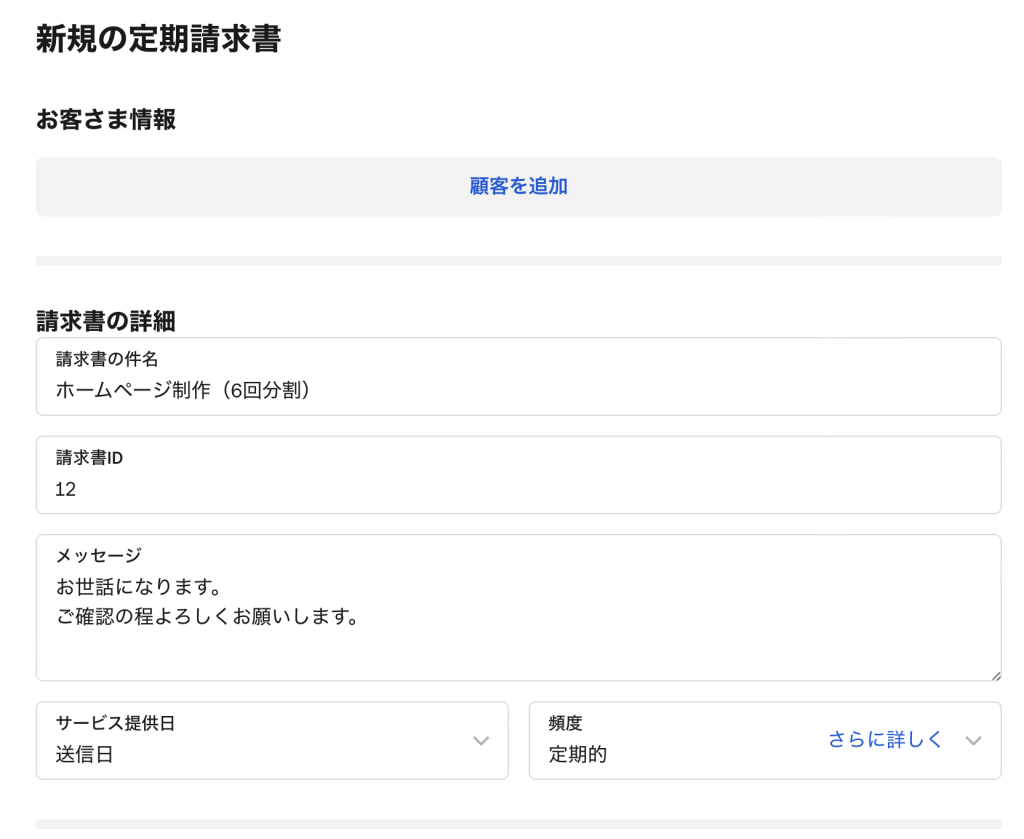The image size is (1024, 839).
Task: Click the お客さま情報 section heading
Action: 106,120
